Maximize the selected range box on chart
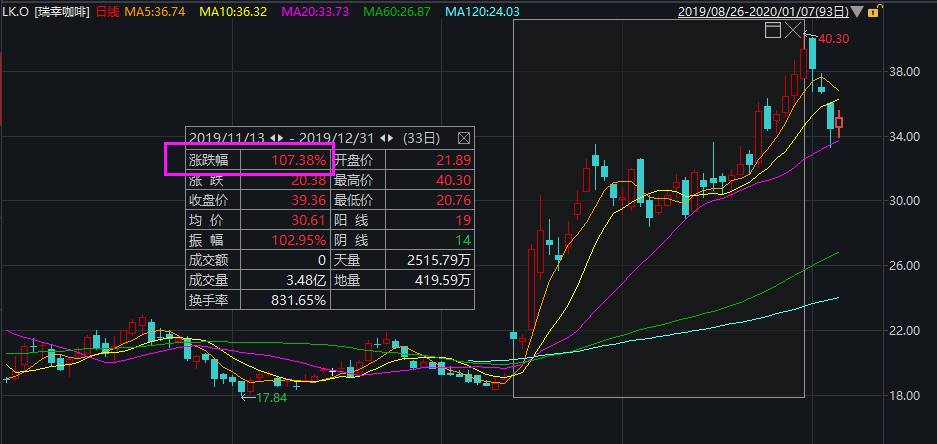Image resolution: width=937 pixels, height=444 pixels. (772, 31)
